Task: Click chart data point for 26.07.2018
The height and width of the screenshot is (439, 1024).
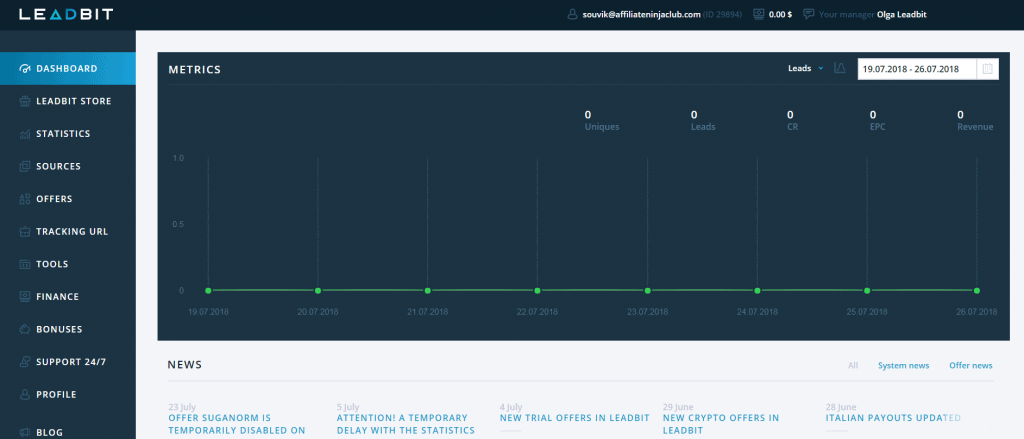Action: [977, 291]
